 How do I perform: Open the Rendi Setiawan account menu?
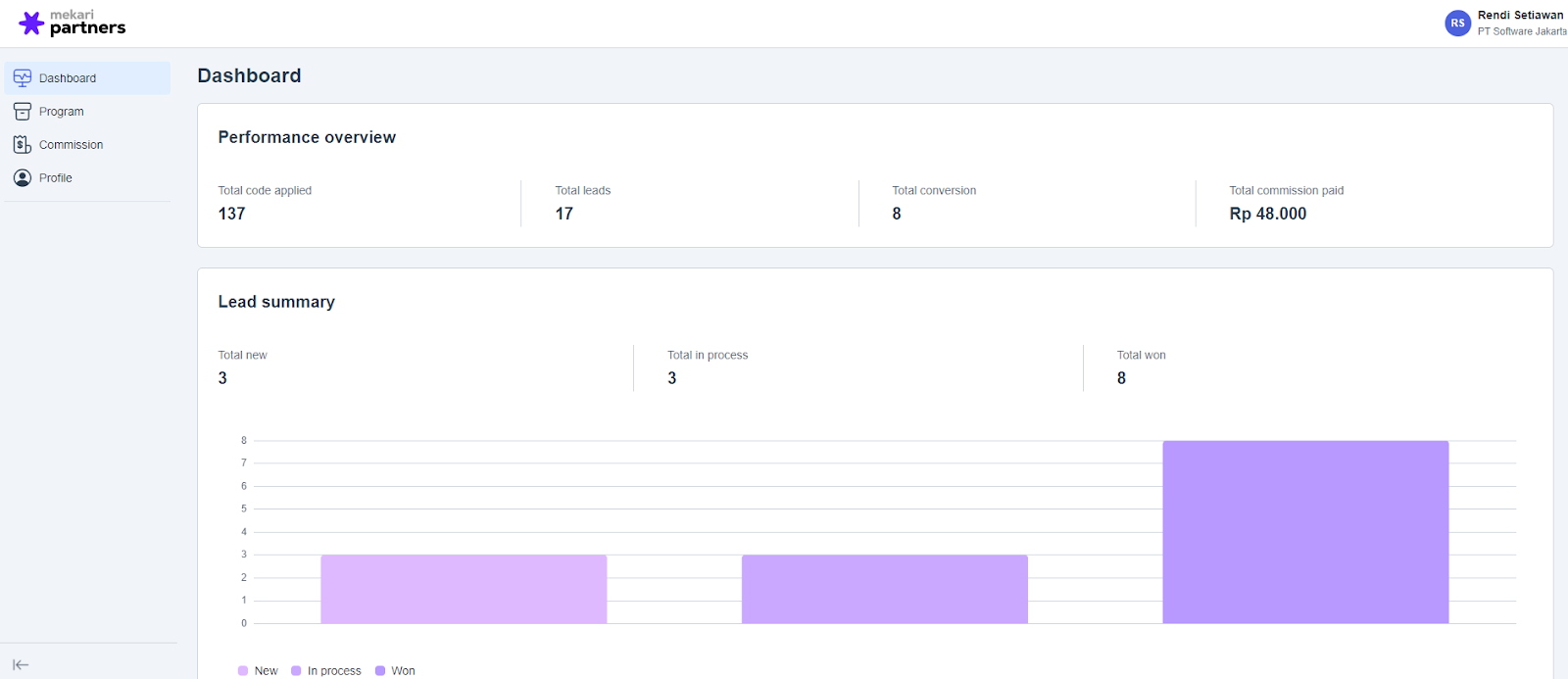tap(1520, 16)
